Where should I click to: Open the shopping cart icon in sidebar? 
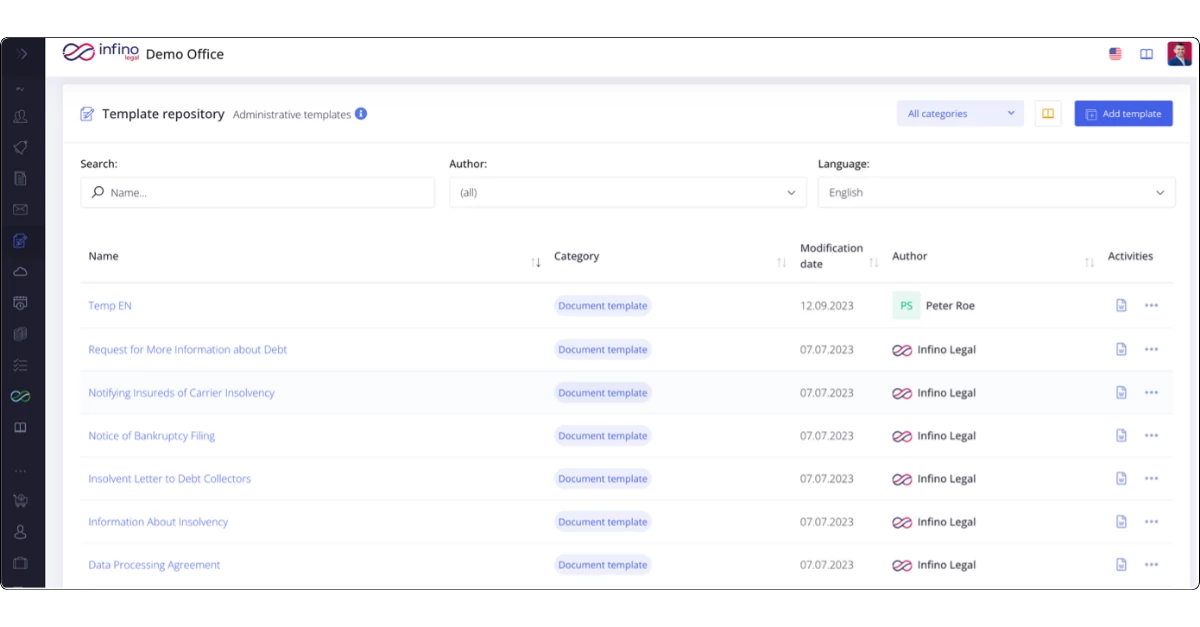pyautogui.click(x=20, y=501)
